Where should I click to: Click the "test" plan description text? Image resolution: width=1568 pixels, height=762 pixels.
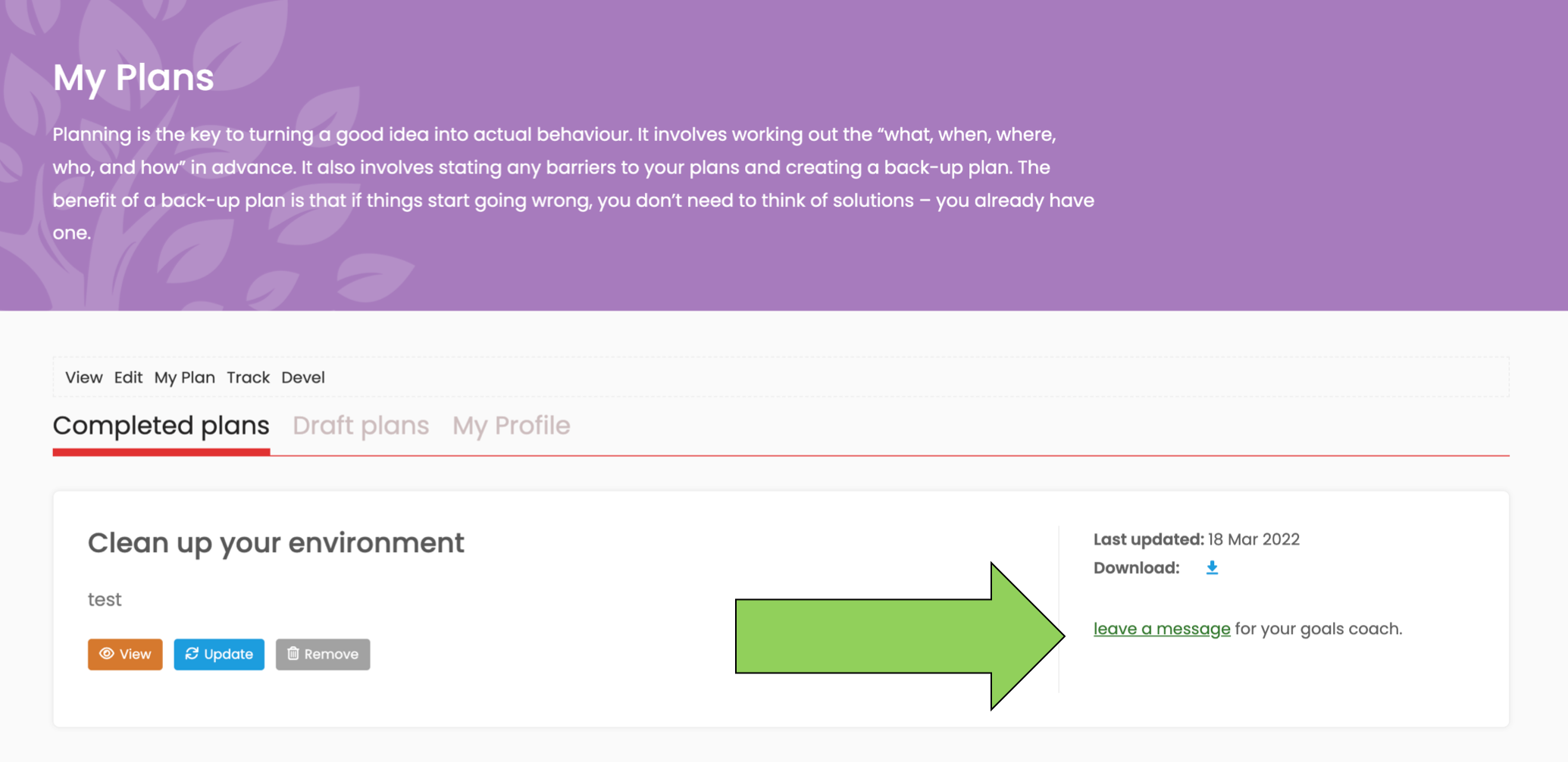(x=105, y=600)
